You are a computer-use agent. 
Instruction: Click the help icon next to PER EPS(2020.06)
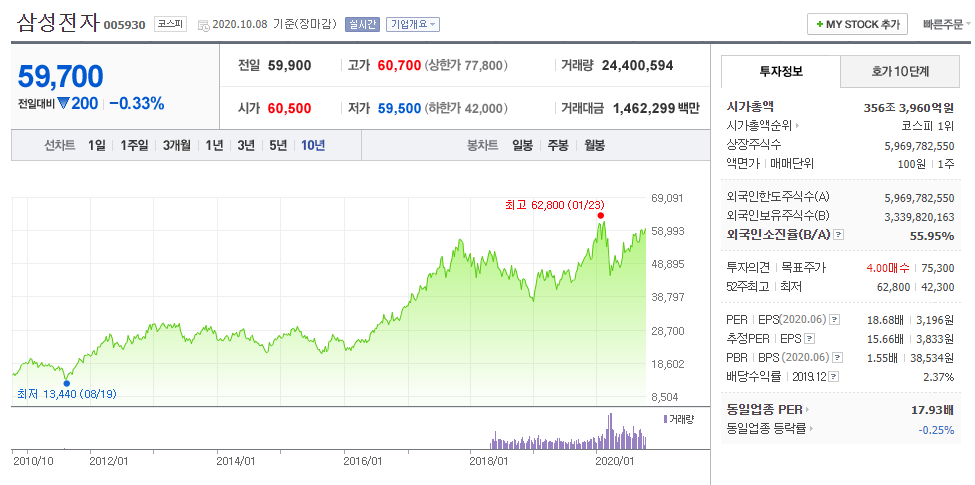tap(834, 320)
